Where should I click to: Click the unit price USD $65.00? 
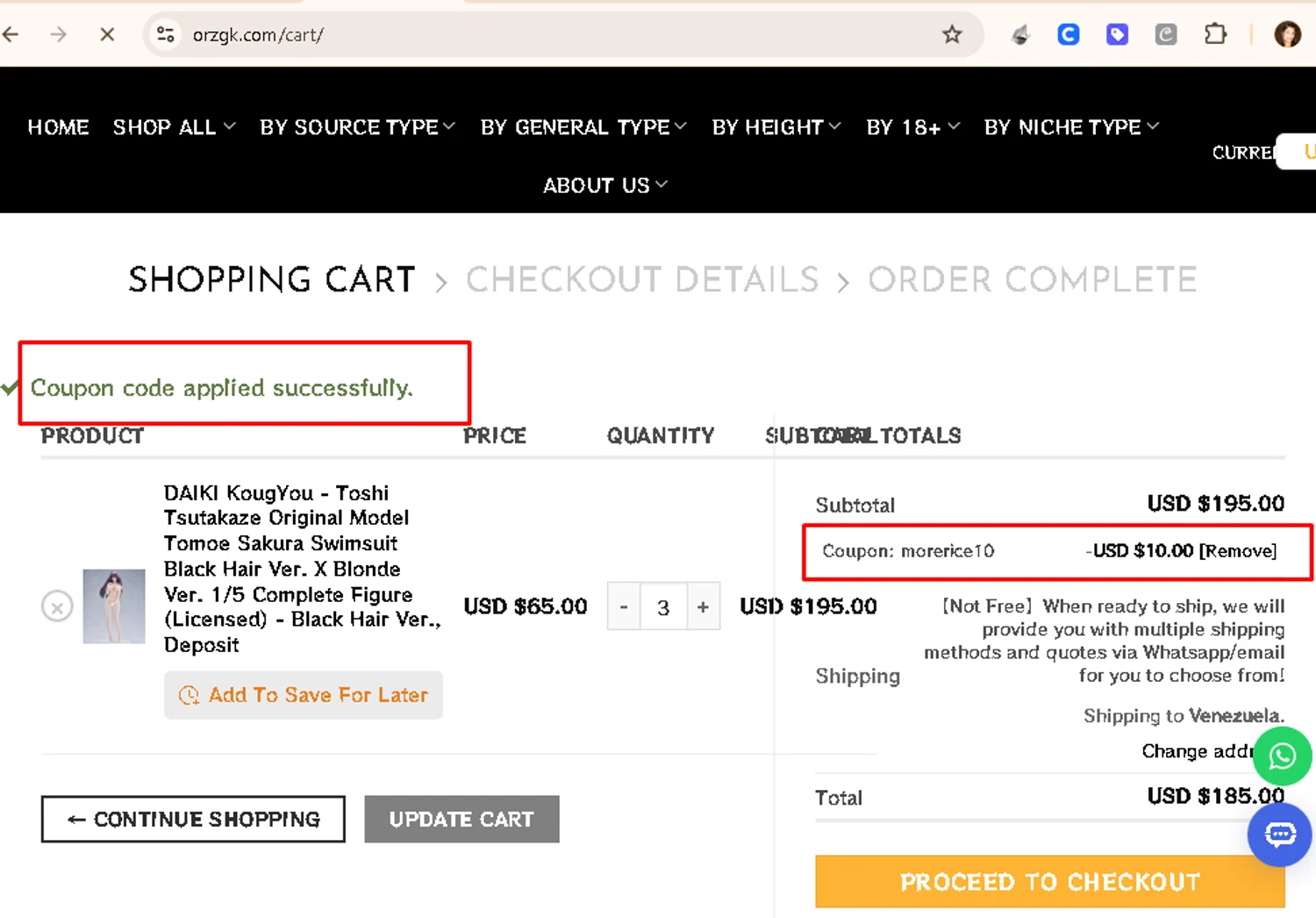(525, 606)
